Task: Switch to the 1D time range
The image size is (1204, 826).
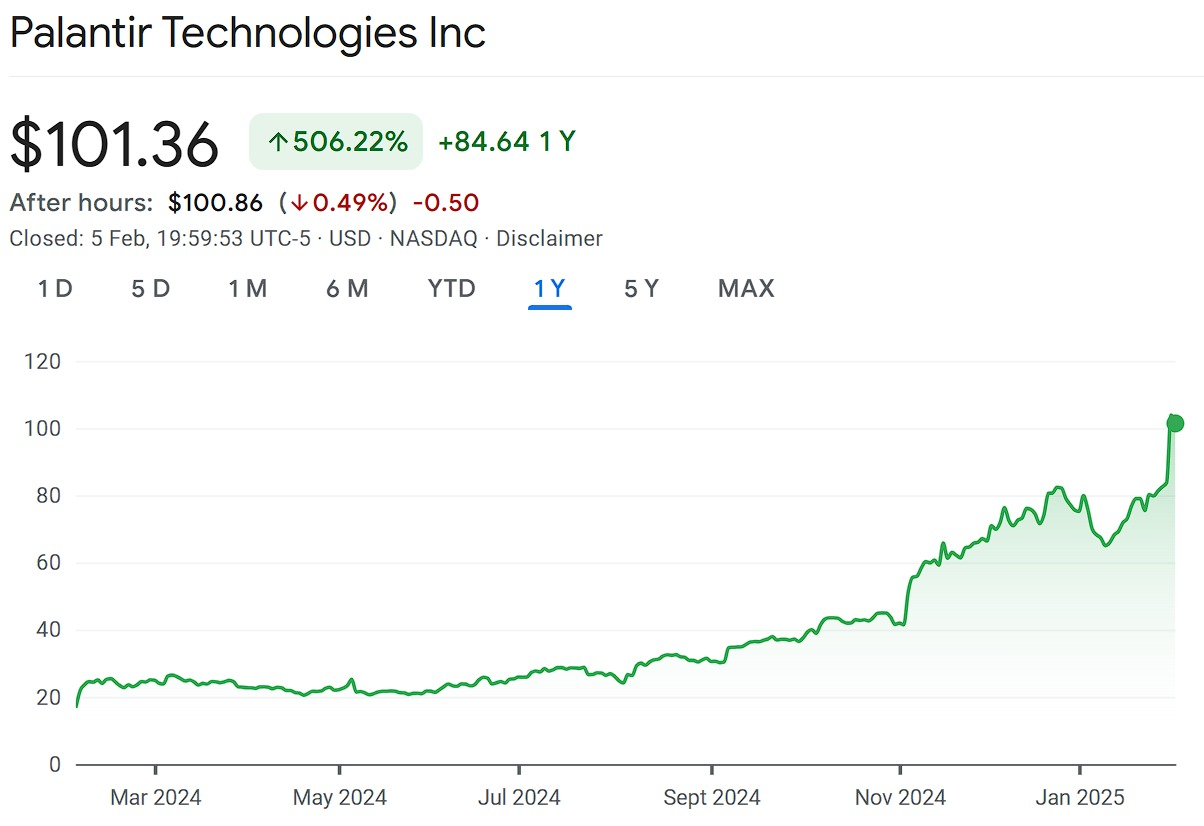Action: pos(55,288)
